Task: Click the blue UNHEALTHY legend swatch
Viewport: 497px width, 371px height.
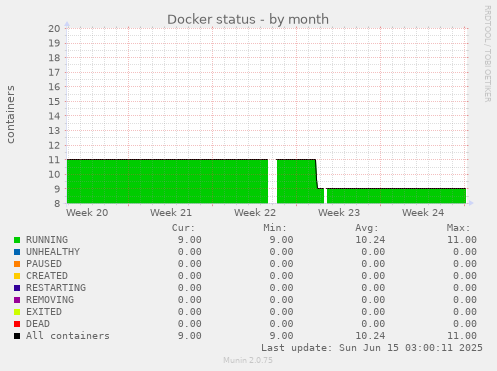Action: 17,252
